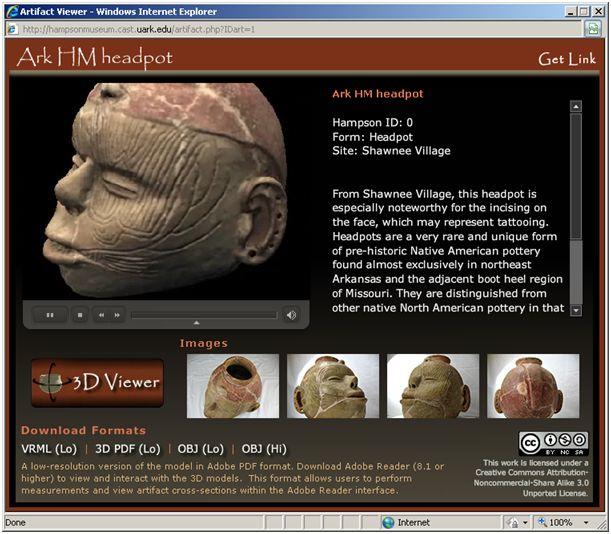
Task: Download the OBJ (Hi) model
Action: 264,449
